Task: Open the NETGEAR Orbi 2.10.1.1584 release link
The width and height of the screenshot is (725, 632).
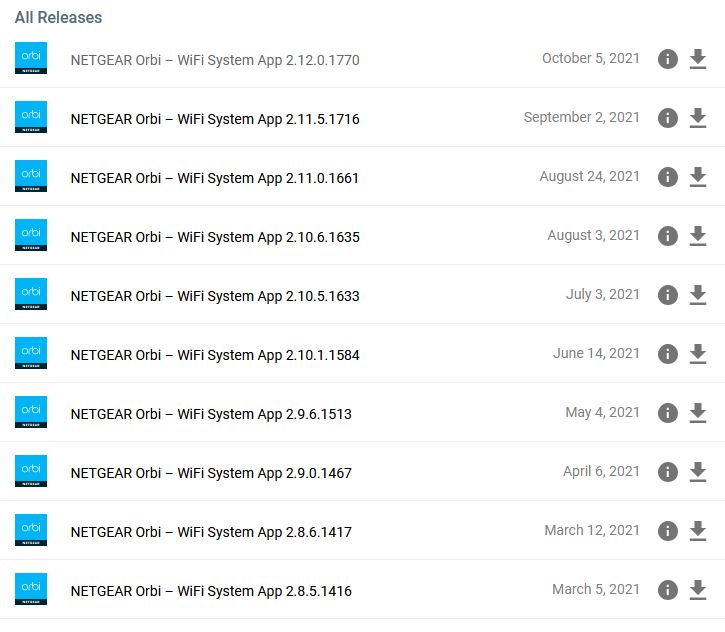Action: [x=215, y=355]
